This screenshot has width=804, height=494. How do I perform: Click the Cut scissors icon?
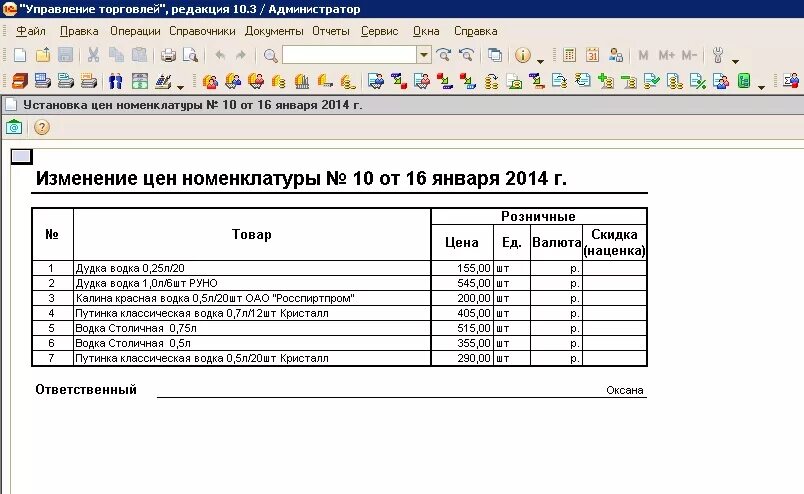click(93, 55)
